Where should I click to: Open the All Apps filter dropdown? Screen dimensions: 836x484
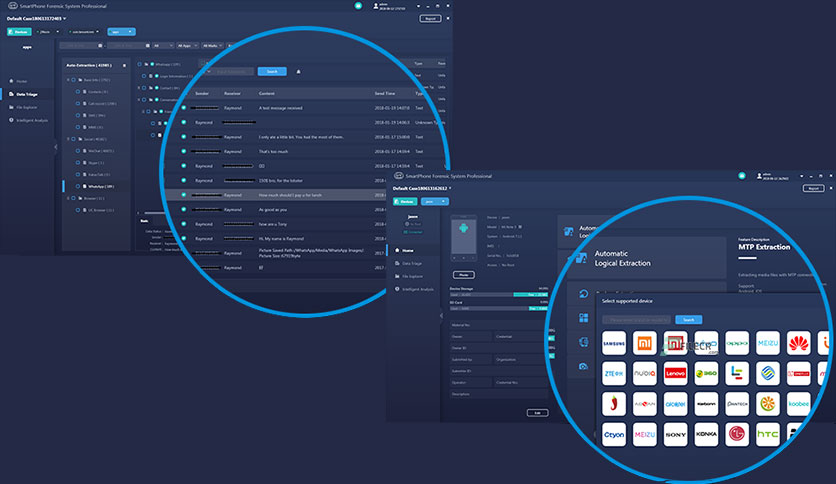(188, 46)
